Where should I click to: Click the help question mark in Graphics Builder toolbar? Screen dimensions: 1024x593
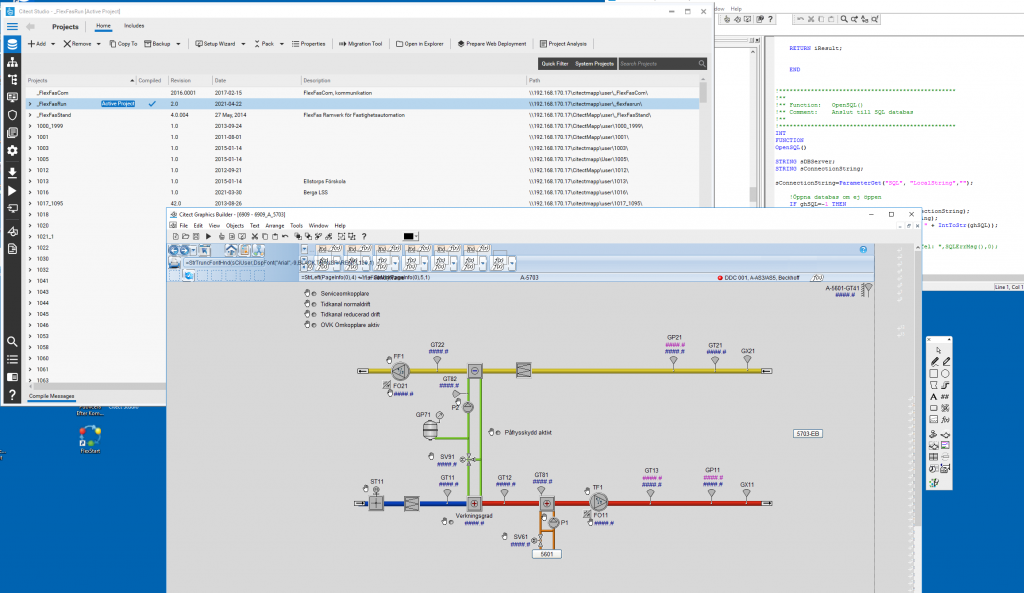pos(364,236)
